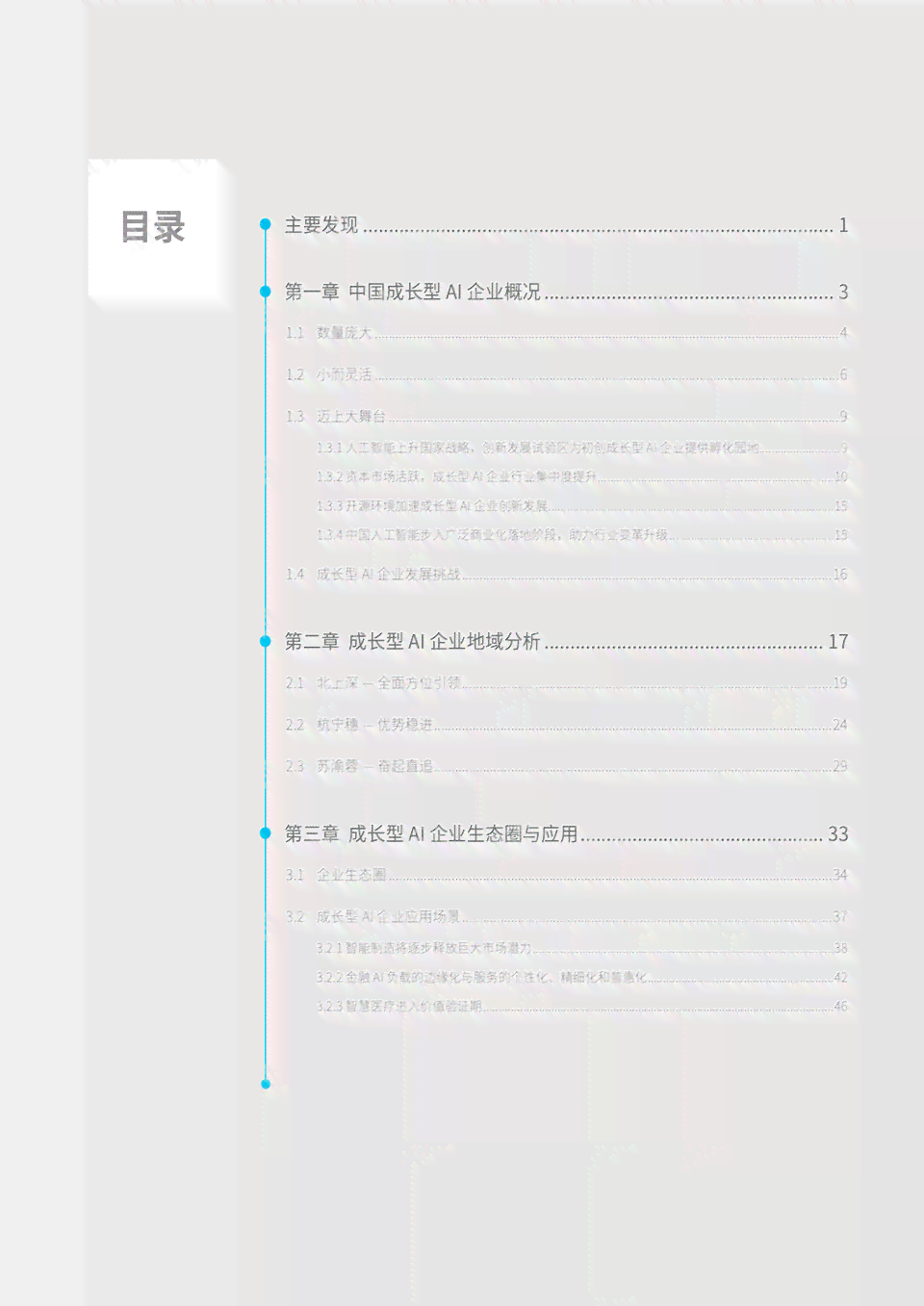The height and width of the screenshot is (1306, 924).
Task: Select the '3.1 企业生态圈' contents row
Action: point(566,875)
